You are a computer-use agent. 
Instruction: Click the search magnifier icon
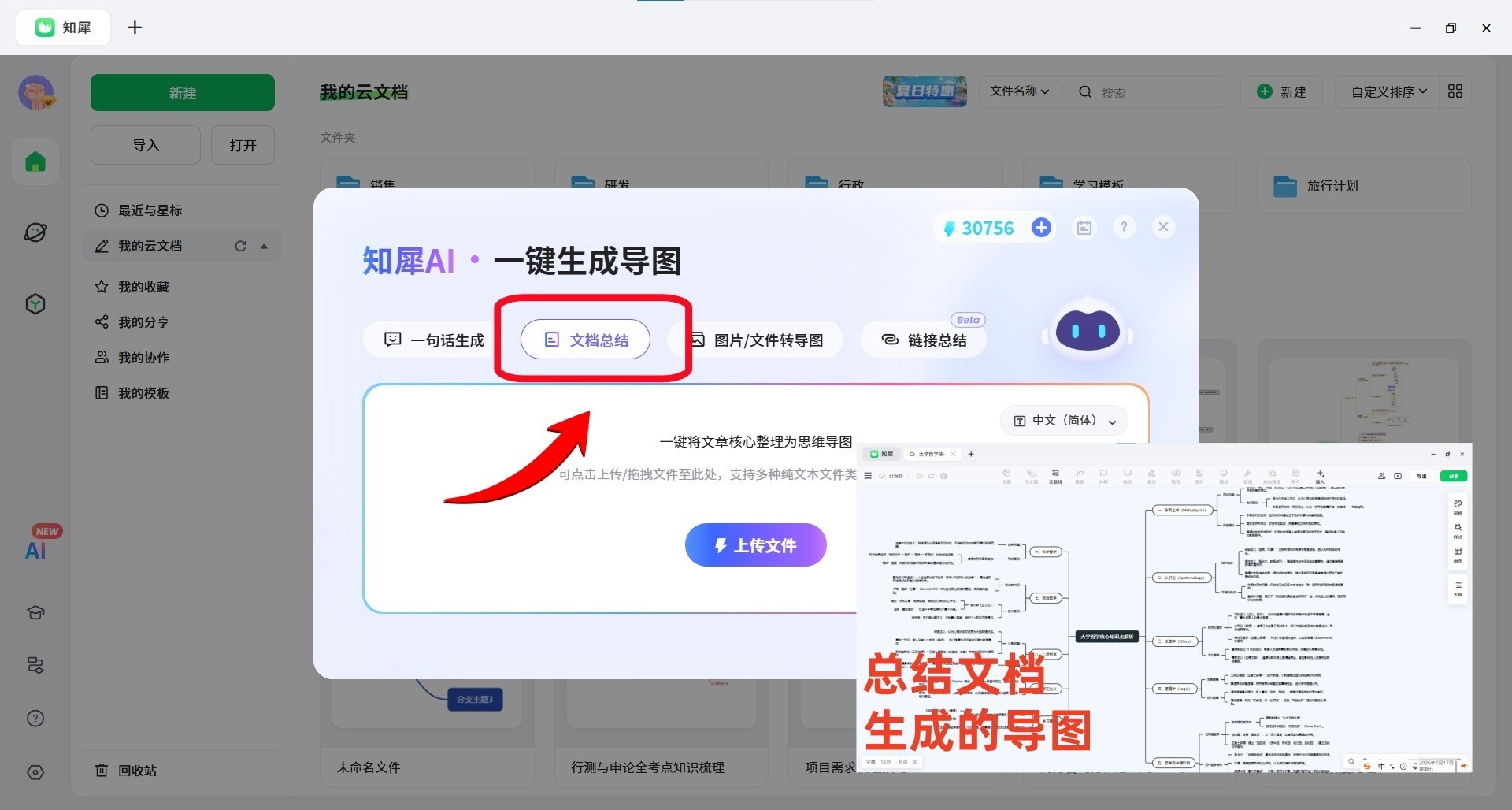pyautogui.click(x=1084, y=92)
